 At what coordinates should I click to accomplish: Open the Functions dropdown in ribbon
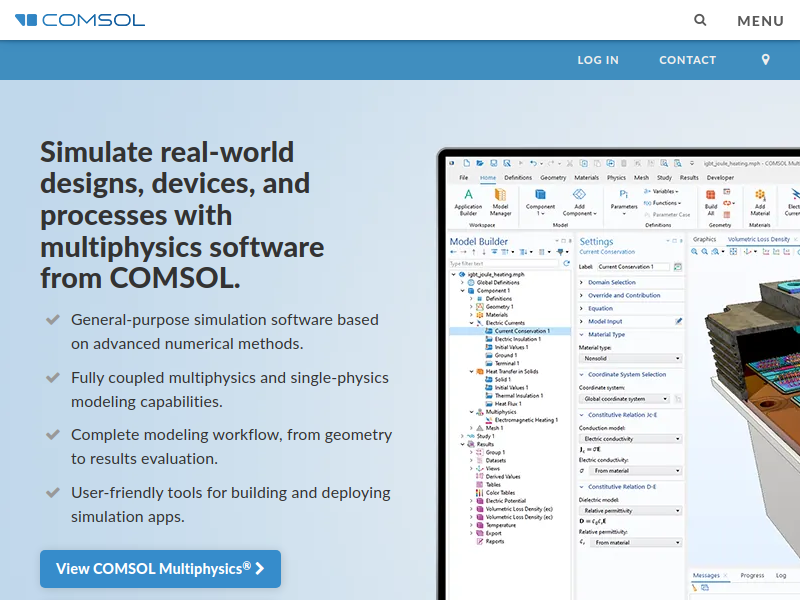click(663, 203)
